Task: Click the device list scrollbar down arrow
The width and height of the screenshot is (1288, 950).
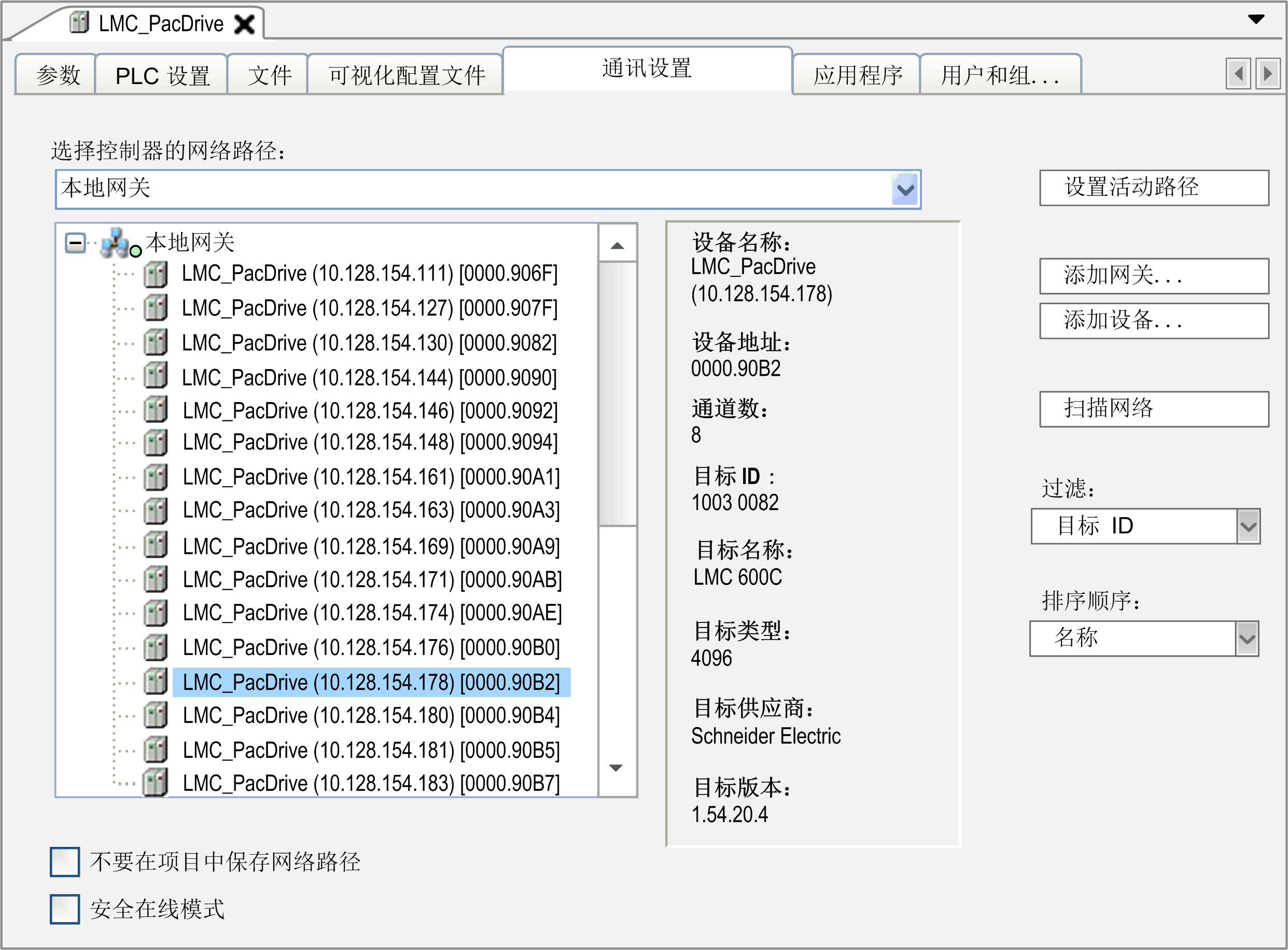Action: coord(616,768)
